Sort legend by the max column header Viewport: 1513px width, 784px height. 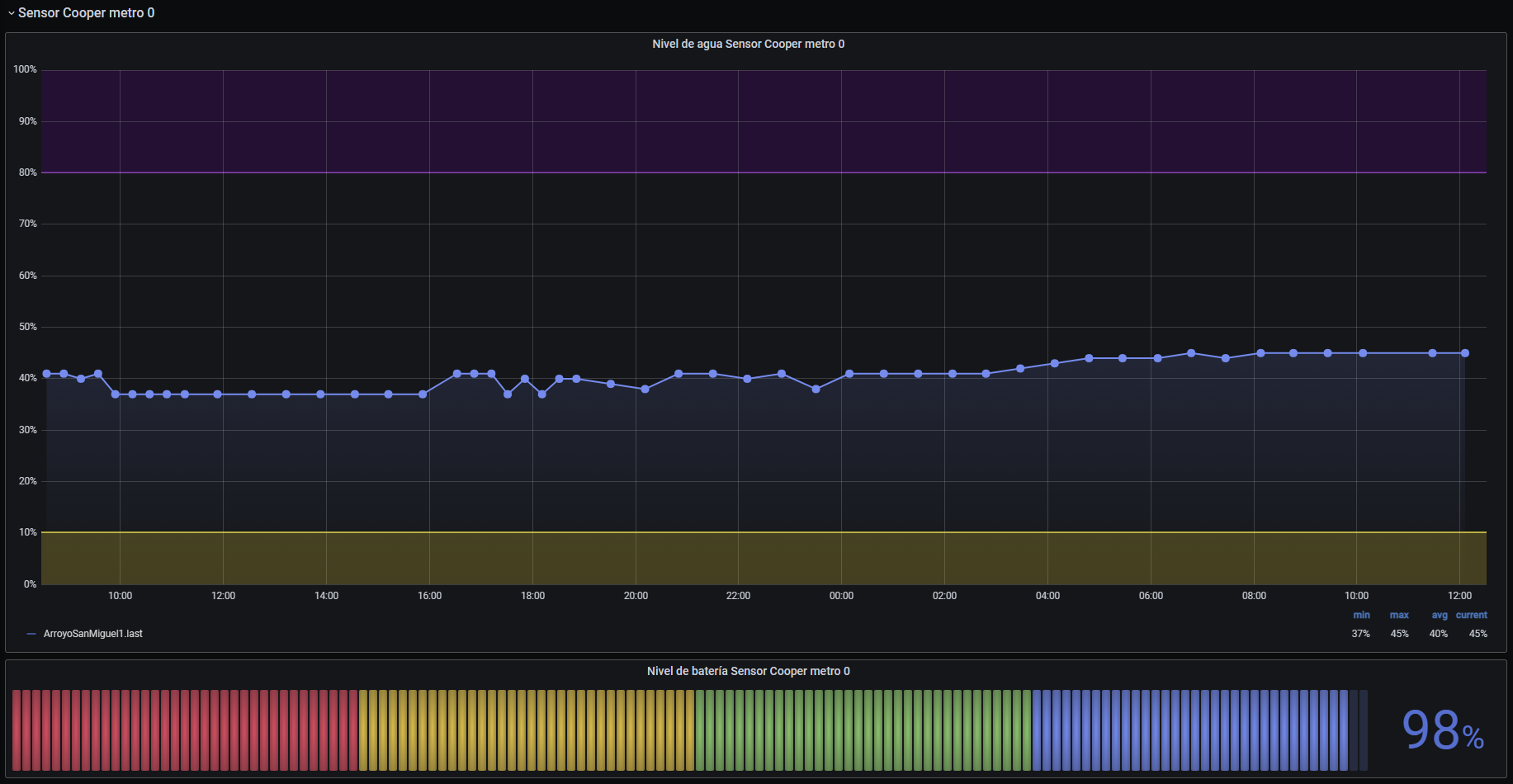(1399, 615)
